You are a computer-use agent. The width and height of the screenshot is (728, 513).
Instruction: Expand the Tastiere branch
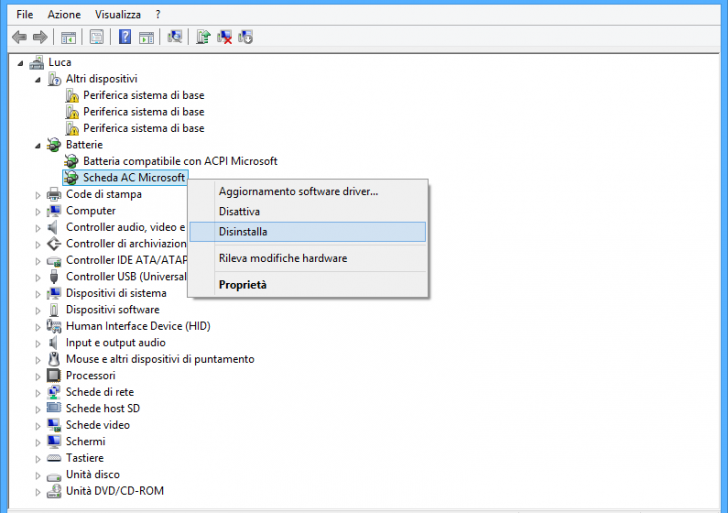[38, 459]
